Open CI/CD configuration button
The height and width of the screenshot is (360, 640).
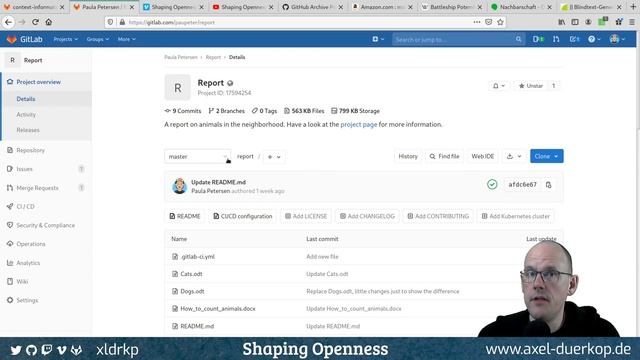pos(243,216)
